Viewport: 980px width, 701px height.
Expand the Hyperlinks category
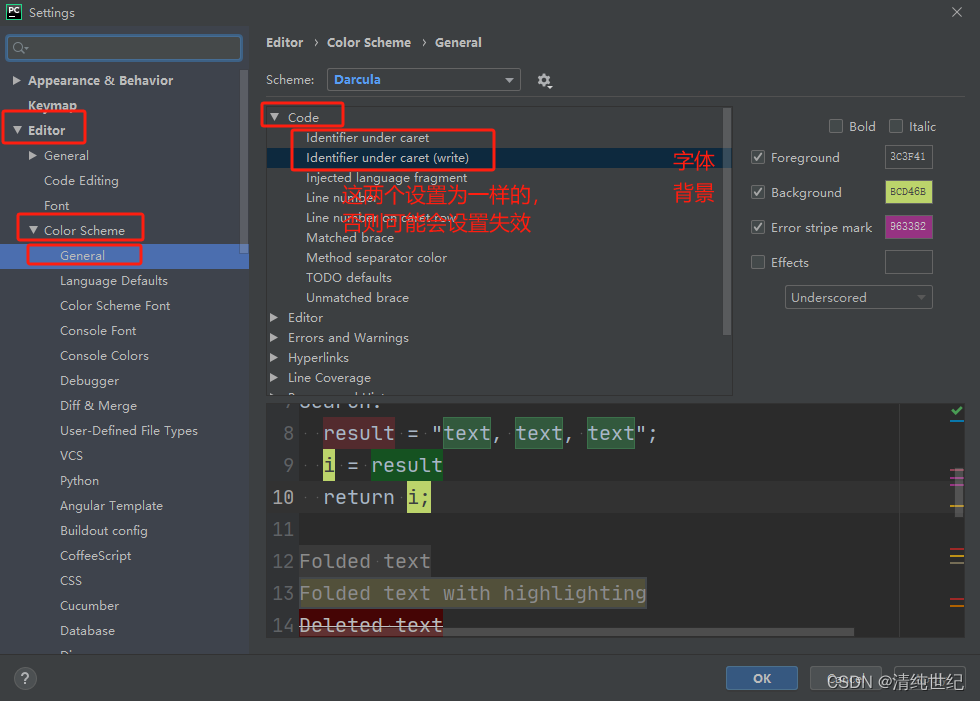pyautogui.click(x=274, y=357)
